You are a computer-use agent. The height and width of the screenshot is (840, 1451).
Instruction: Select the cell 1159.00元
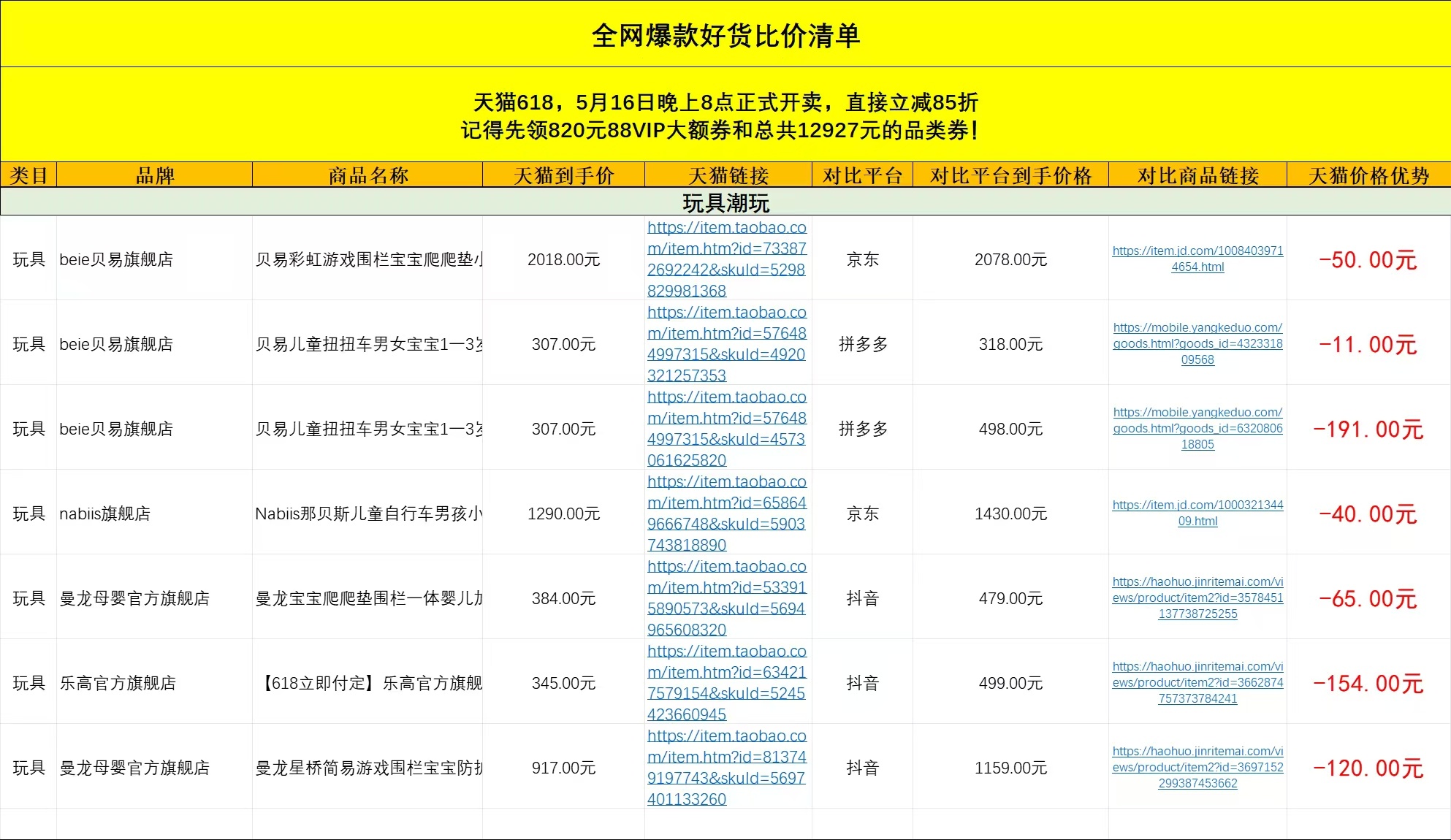click(1011, 768)
